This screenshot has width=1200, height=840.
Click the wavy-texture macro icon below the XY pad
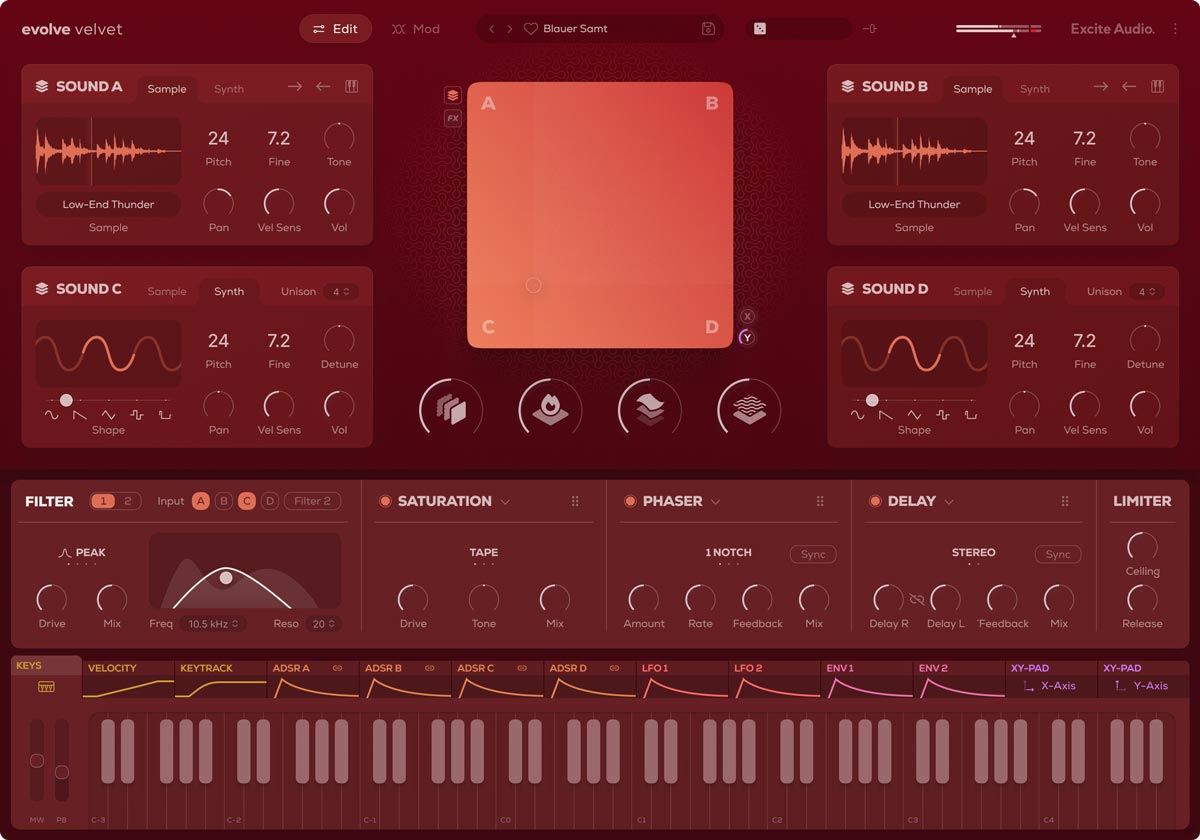pos(748,408)
